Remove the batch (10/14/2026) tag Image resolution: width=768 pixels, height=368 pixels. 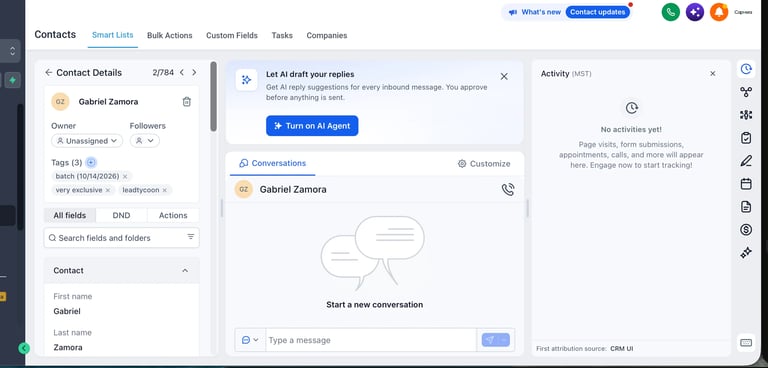(x=125, y=176)
